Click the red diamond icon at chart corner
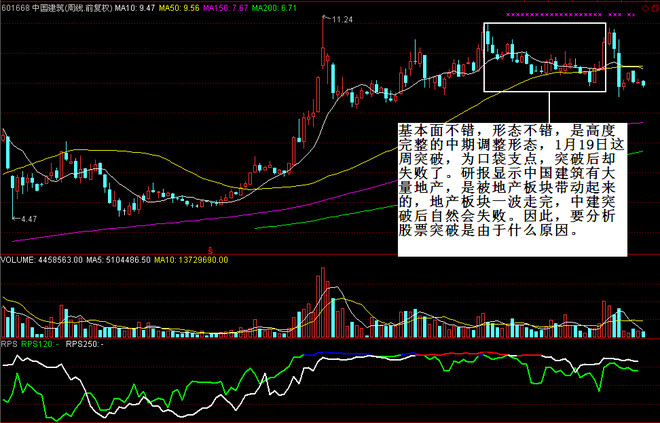Image resolution: width=660 pixels, height=423 pixels. tap(645, 8)
